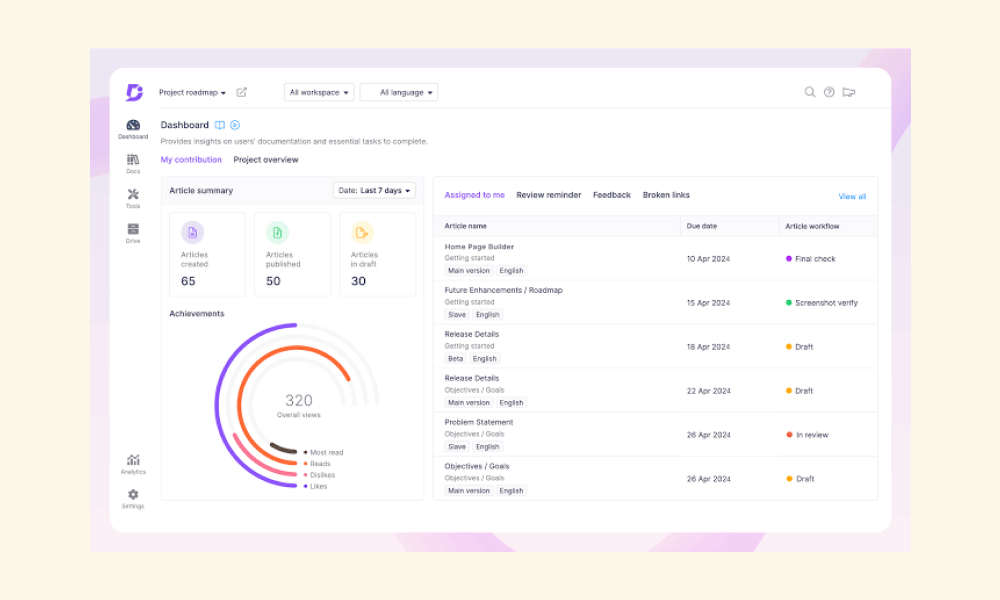Click the In review workflow status
1000x600 pixels.
[x=807, y=435]
